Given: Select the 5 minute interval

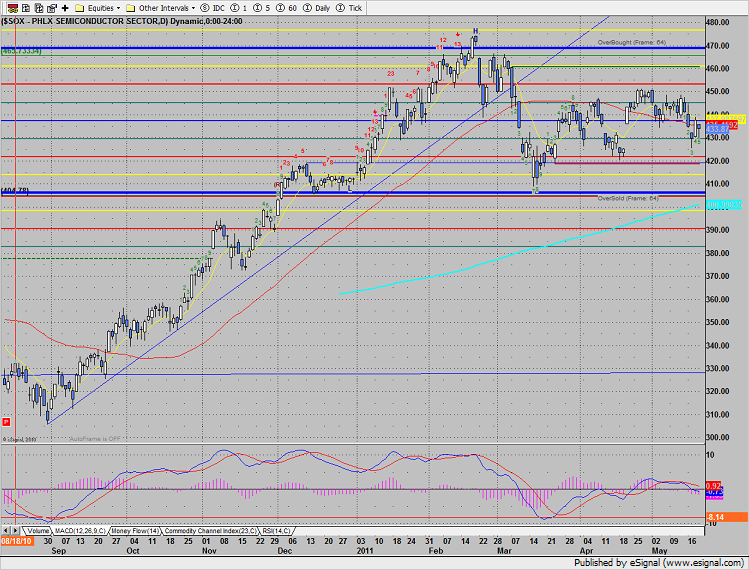Looking at the screenshot, I should (x=261, y=8).
